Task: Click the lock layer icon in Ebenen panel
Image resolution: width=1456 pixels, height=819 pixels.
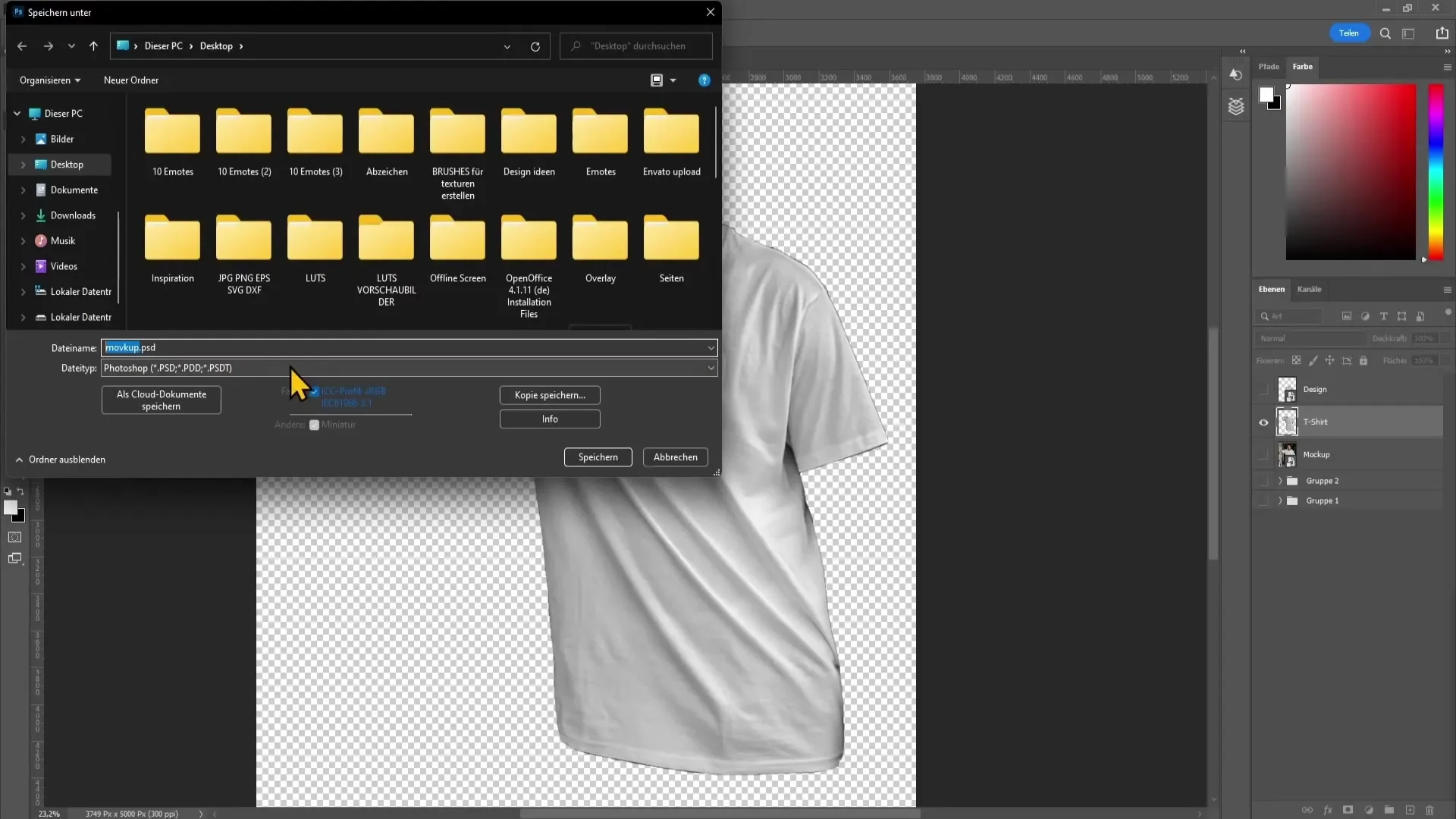Action: (x=1363, y=361)
